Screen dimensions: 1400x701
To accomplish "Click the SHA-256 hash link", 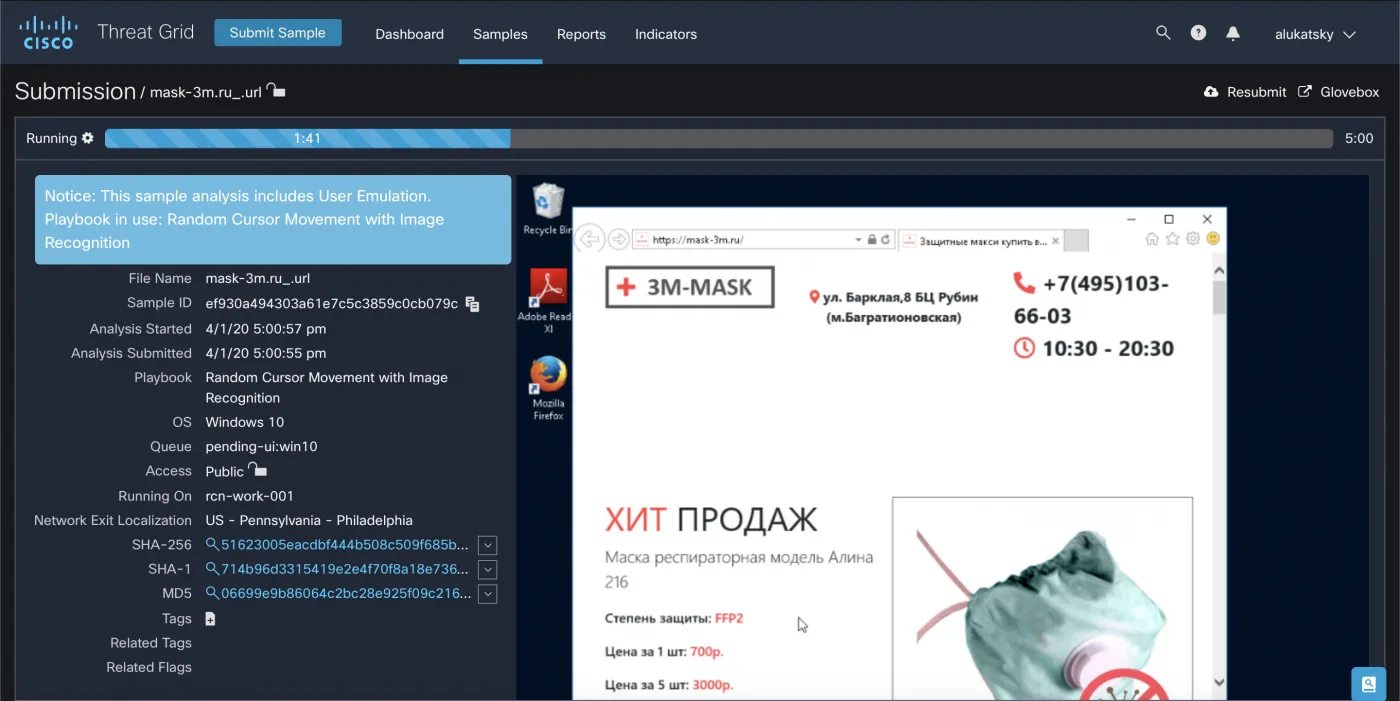I will pos(345,545).
